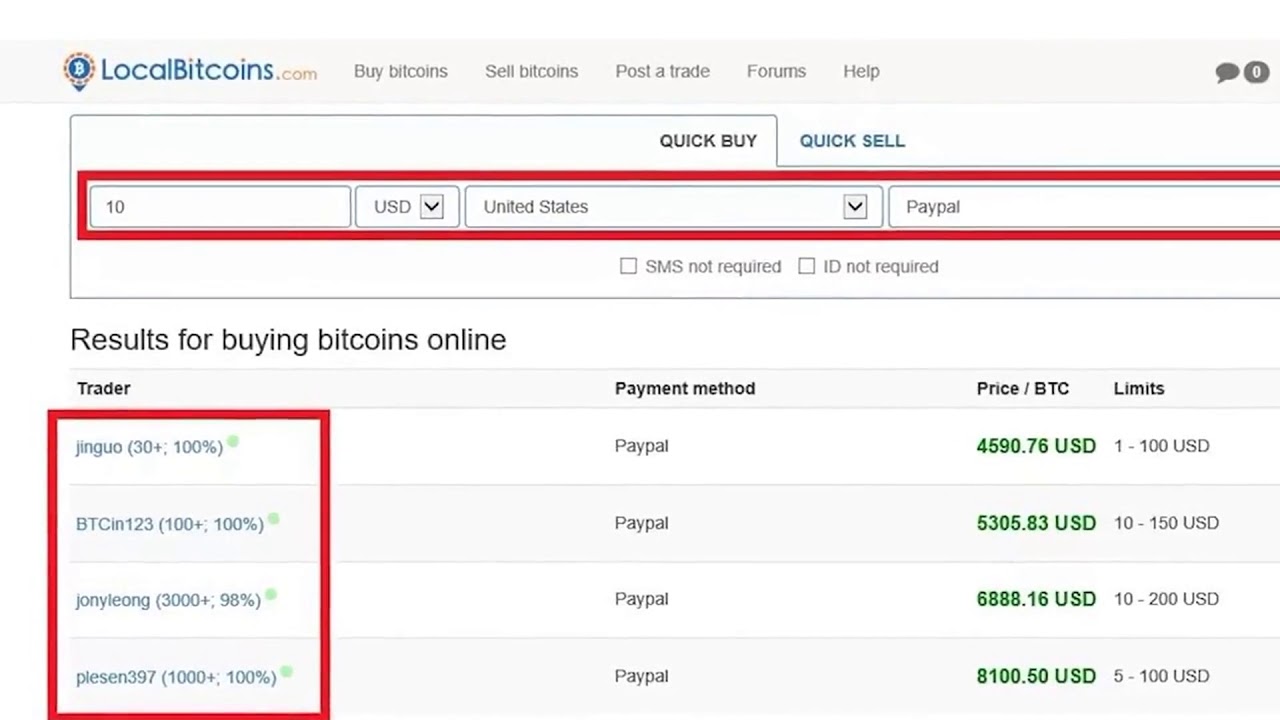Click BTCin123's green online status dot
The image size is (1280, 720).
click(274, 519)
